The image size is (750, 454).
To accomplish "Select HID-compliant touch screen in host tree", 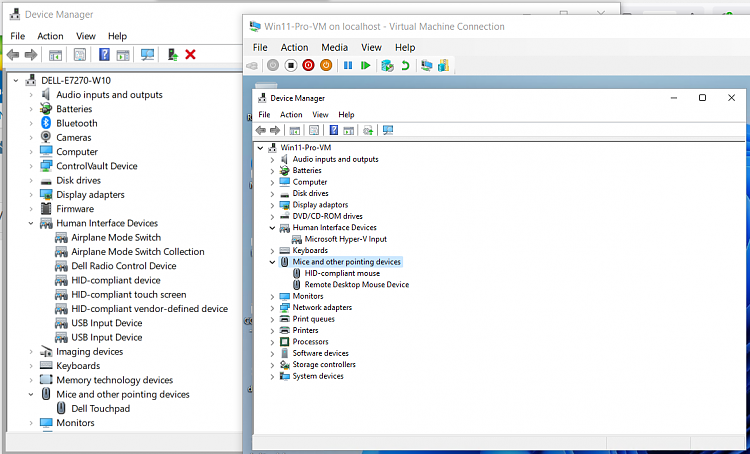I will 129,295.
